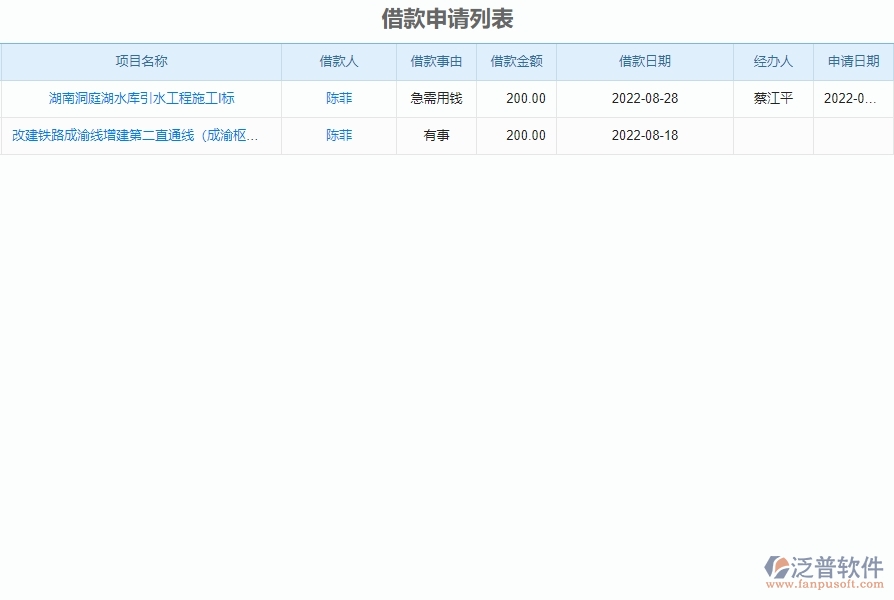The image size is (894, 600).
Task: Select the 有事 reason cell
Action: (x=436, y=136)
